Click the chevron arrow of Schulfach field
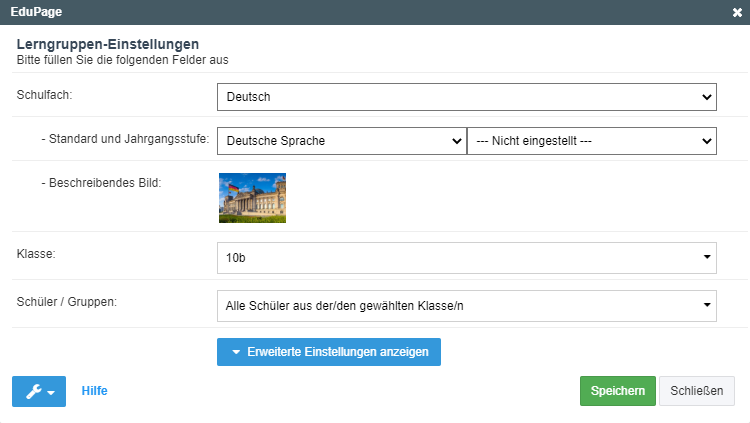 pos(706,97)
